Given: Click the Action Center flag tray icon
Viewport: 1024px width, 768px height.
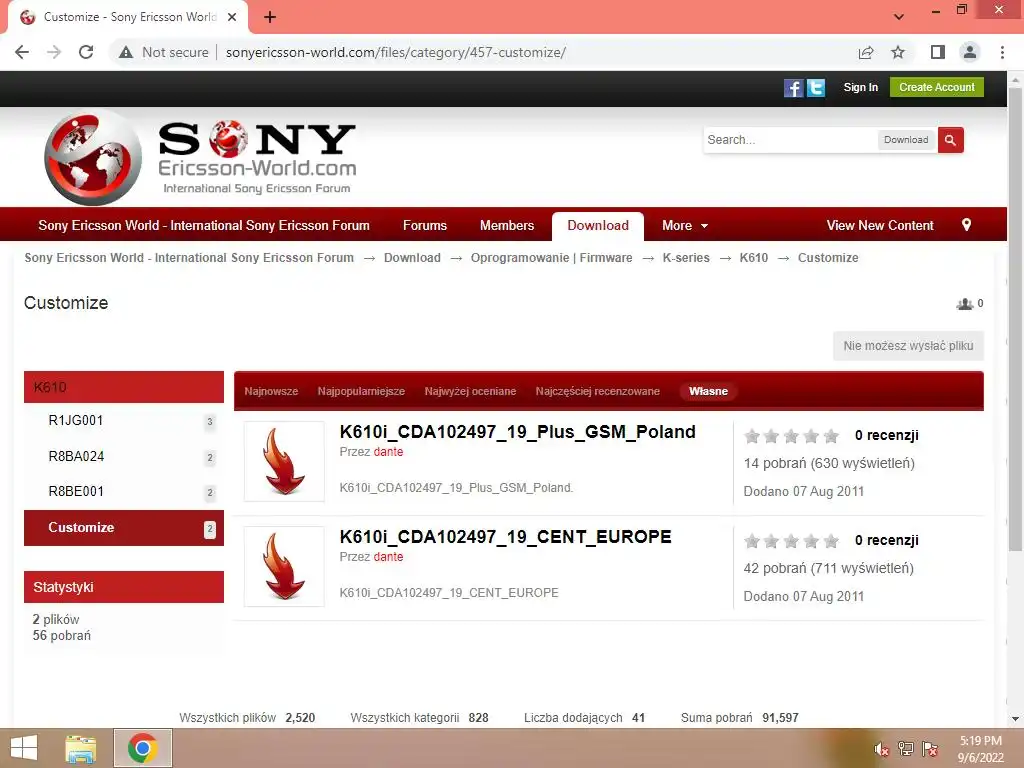Looking at the screenshot, I should (930, 748).
